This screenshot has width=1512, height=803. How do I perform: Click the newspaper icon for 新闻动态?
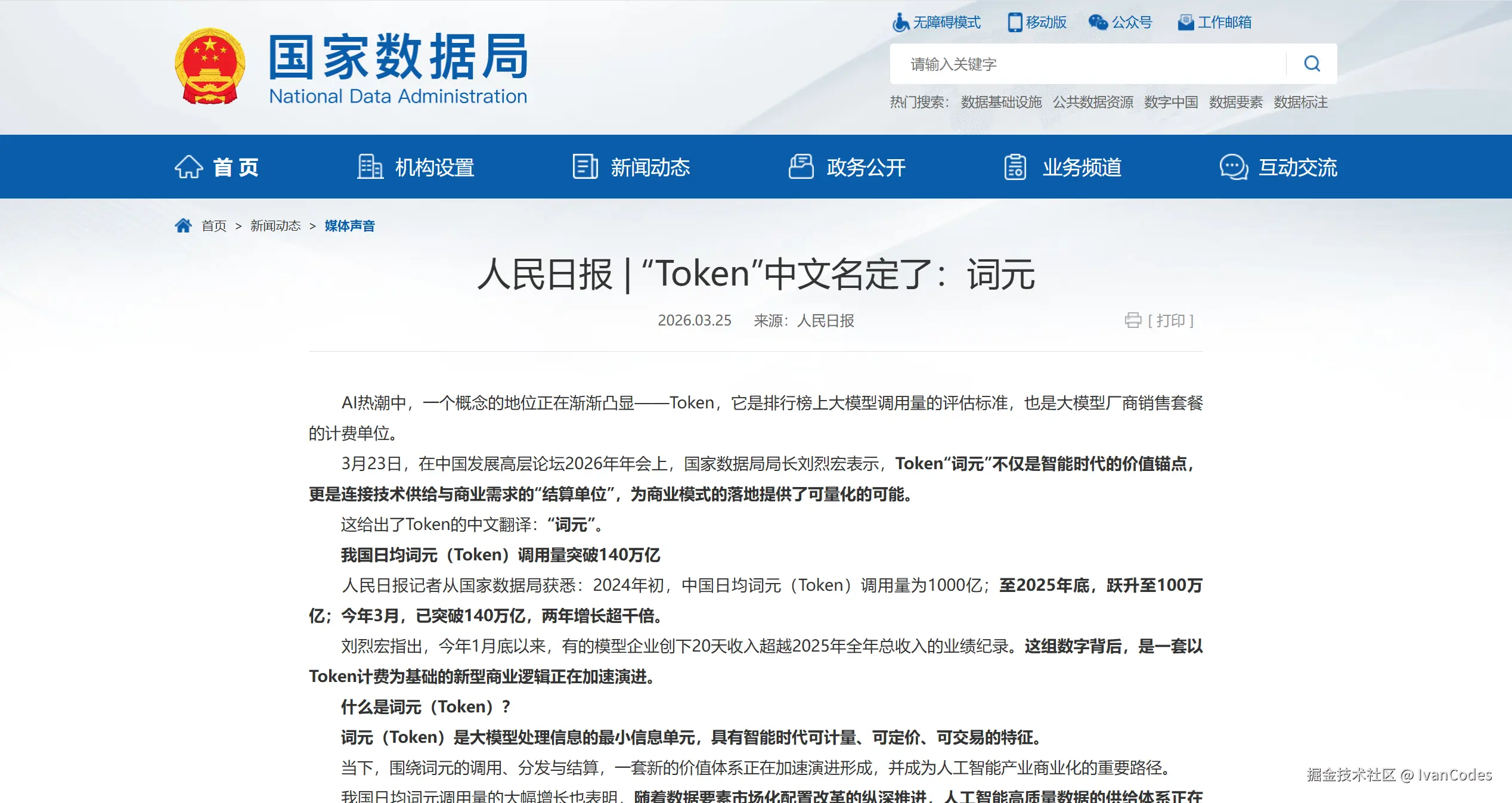(x=585, y=168)
